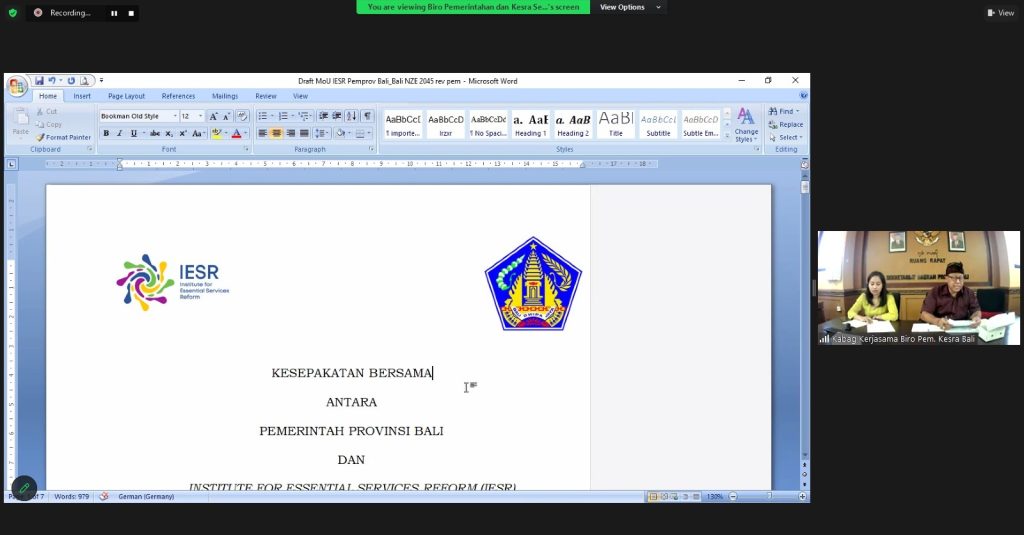Open Word help question mark icon

pyautogui.click(x=803, y=95)
